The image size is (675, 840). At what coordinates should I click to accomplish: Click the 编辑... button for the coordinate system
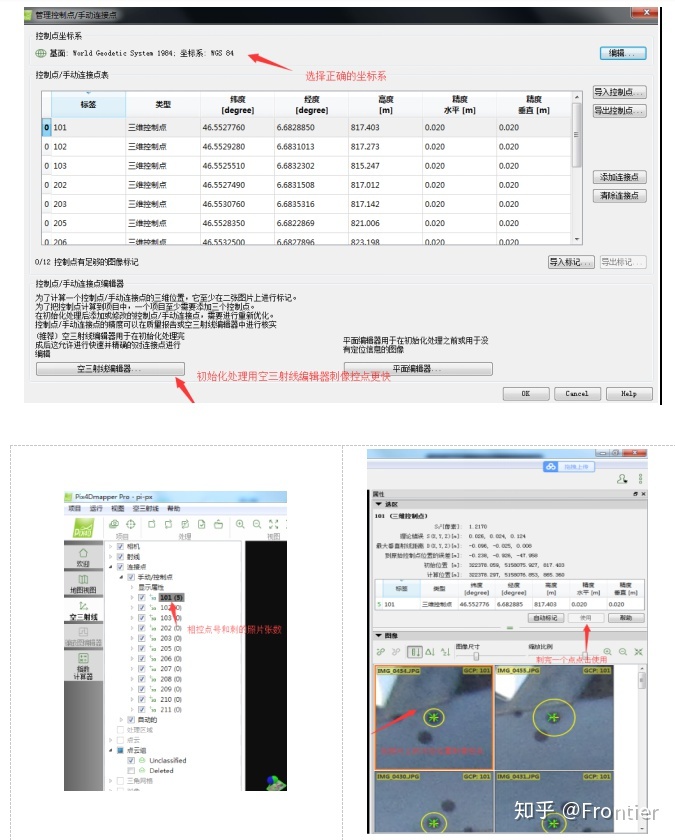click(622, 53)
